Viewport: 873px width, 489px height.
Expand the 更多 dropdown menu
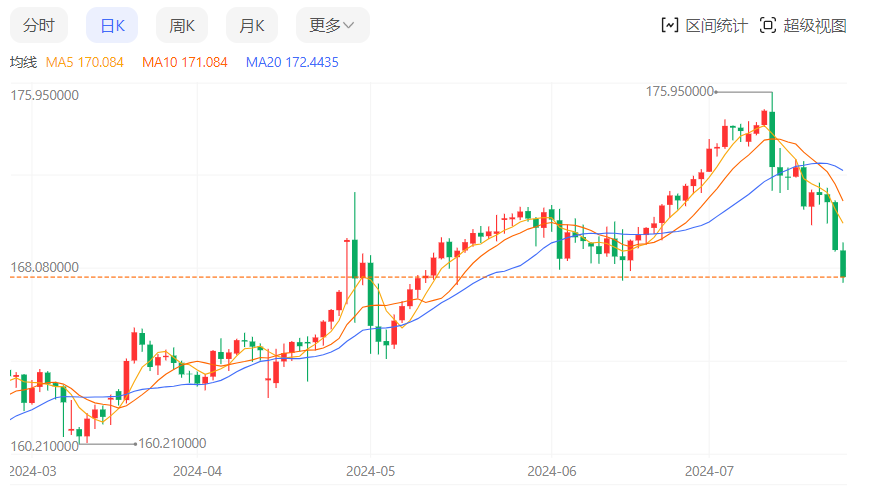click(x=332, y=26)
